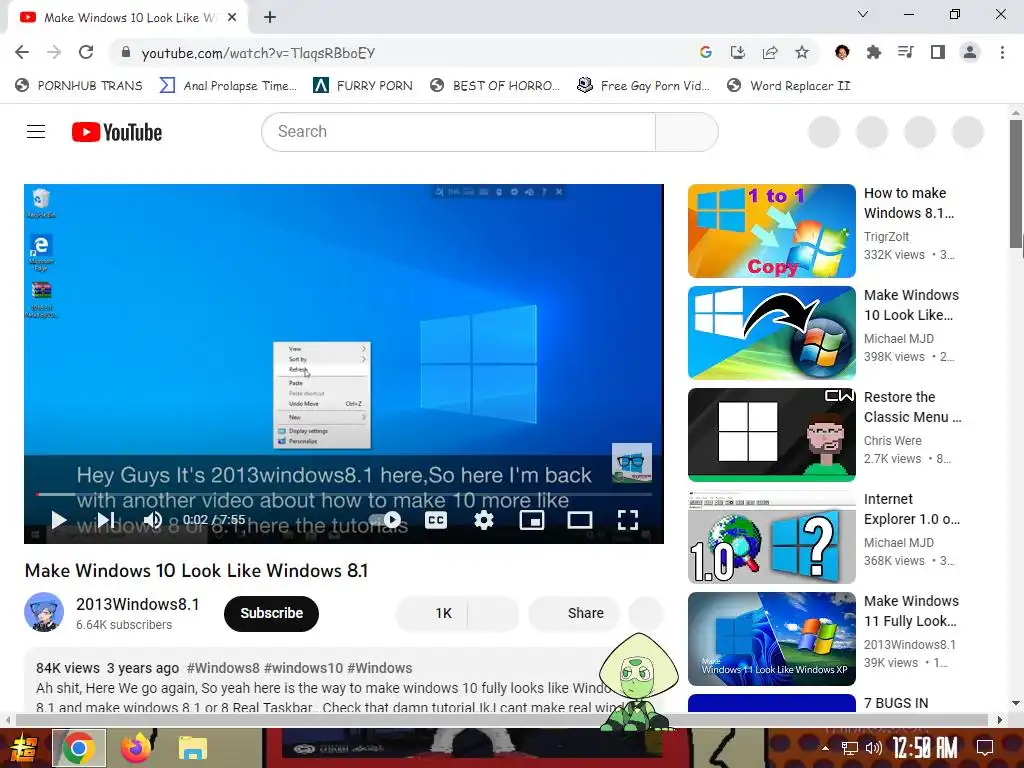Open the YouTube hamburger guide menu
1024x768 pixels.
click(36, 132)
